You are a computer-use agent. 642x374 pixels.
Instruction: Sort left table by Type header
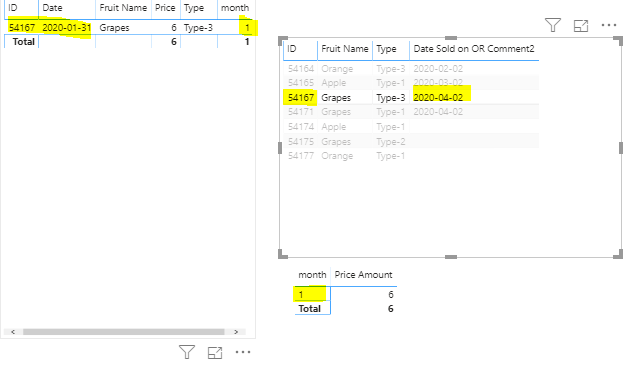(194, 8)
